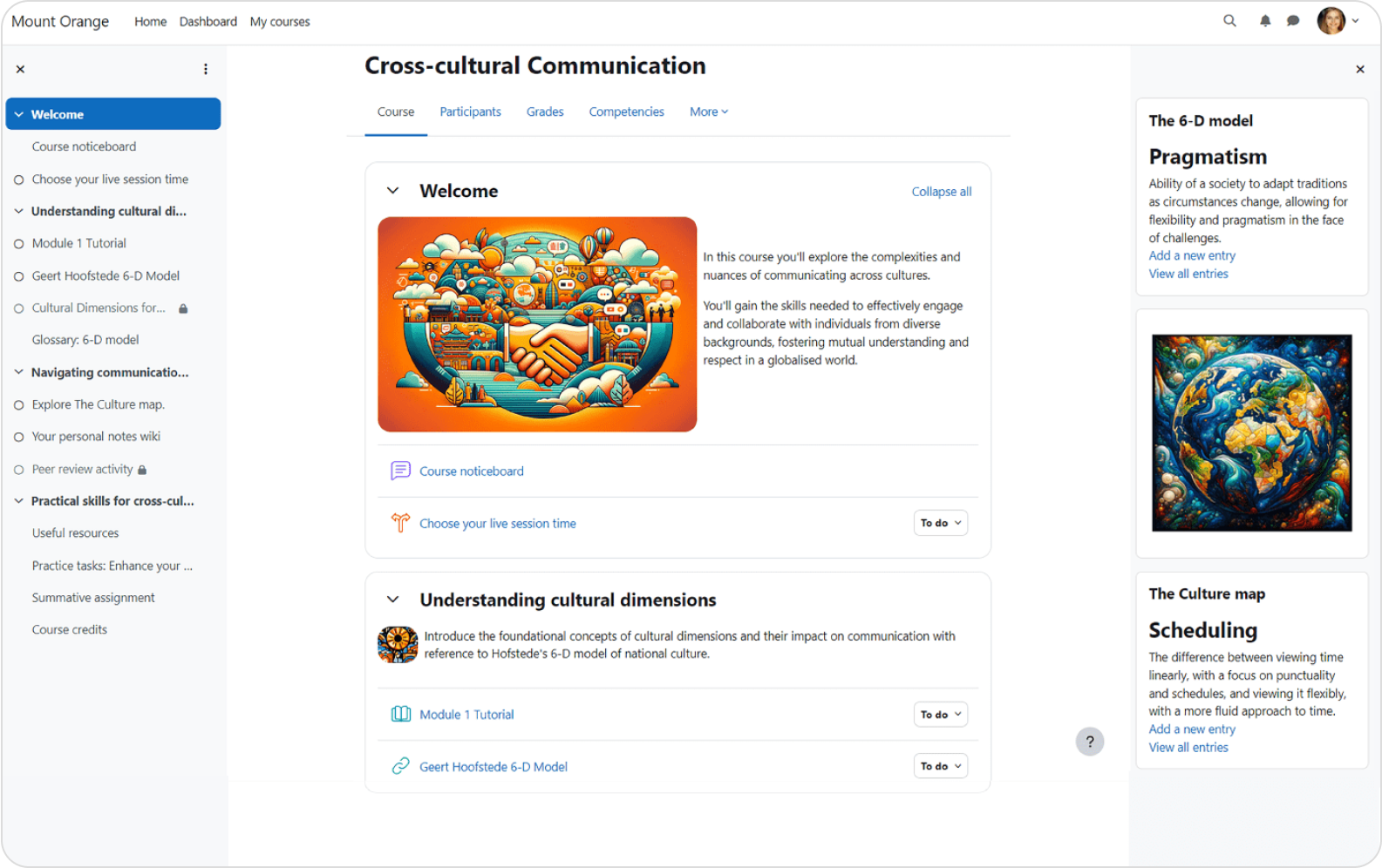Click completion circle beside Your personal notes wiki

[19, 437]
